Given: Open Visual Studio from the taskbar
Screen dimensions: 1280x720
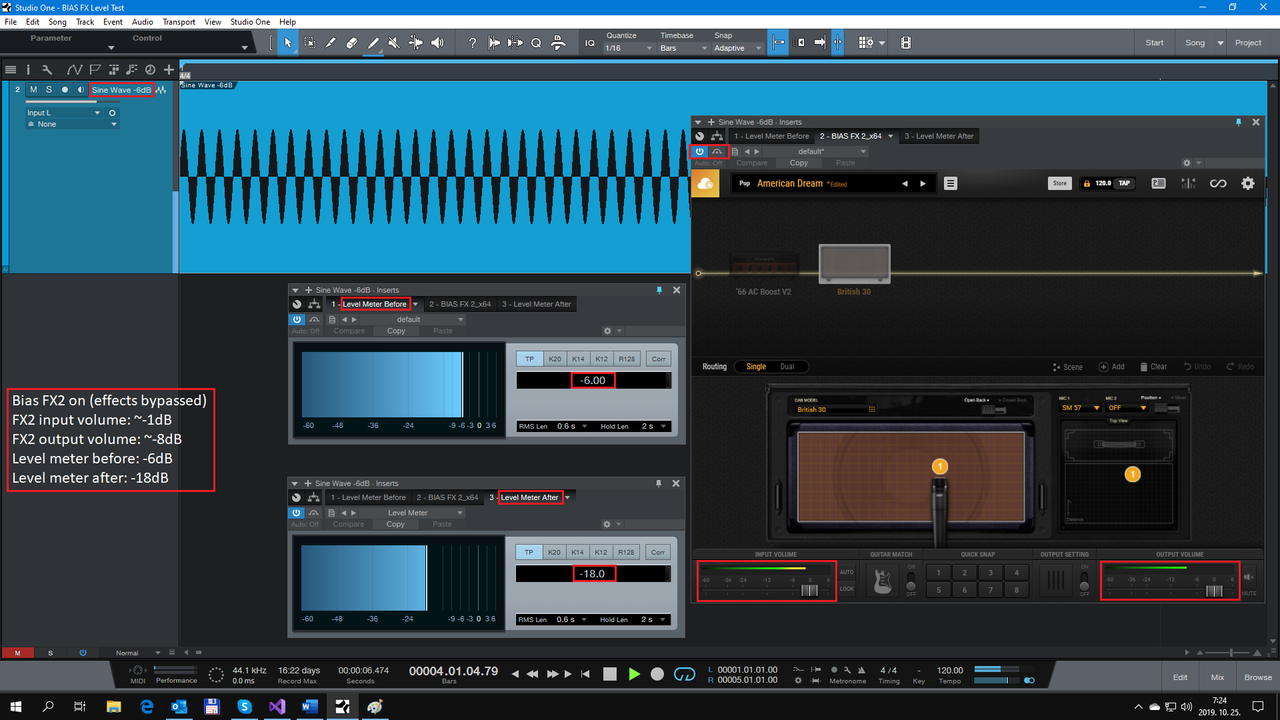Looking at the screenshot, I should (x=276, y=706).
